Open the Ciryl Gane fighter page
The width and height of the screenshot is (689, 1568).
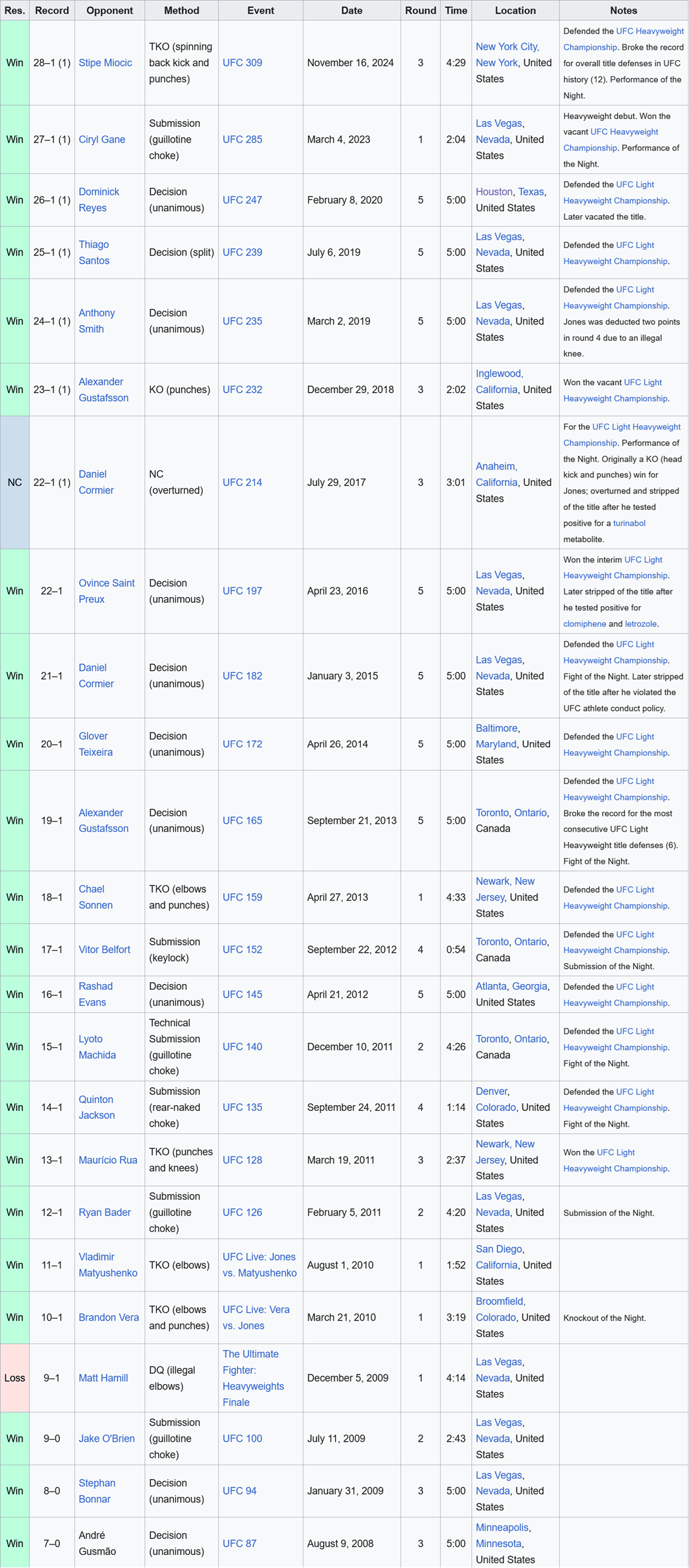pos(102,139)
